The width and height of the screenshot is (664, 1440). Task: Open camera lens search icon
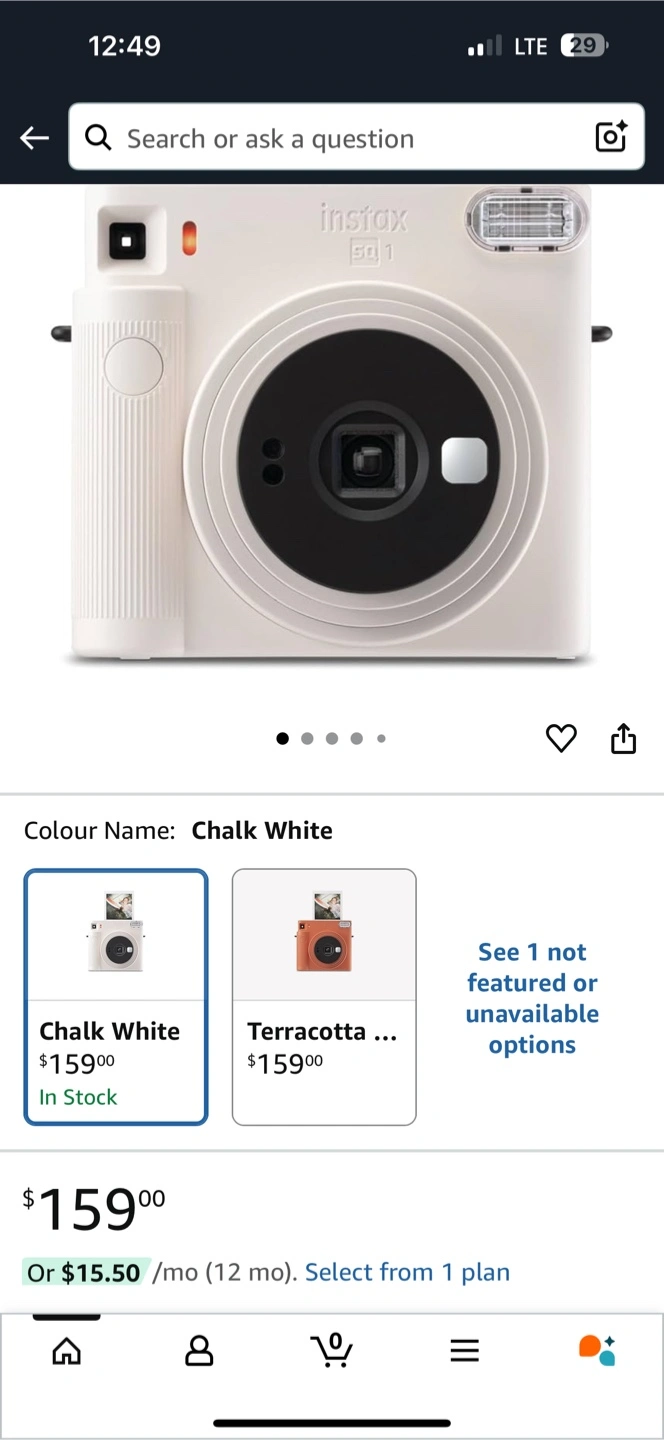click(611, 137)
